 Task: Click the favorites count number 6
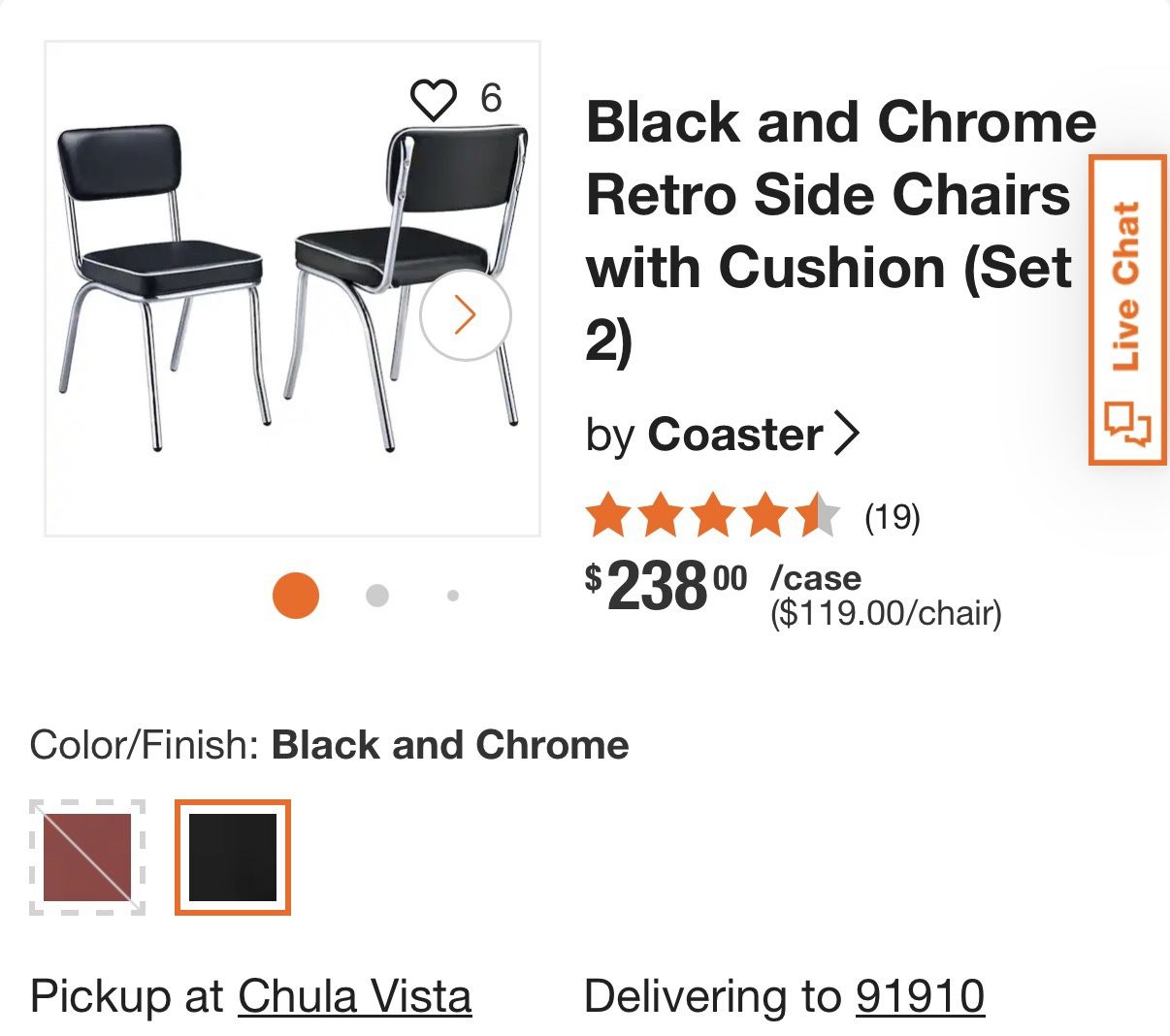(491, 98)
